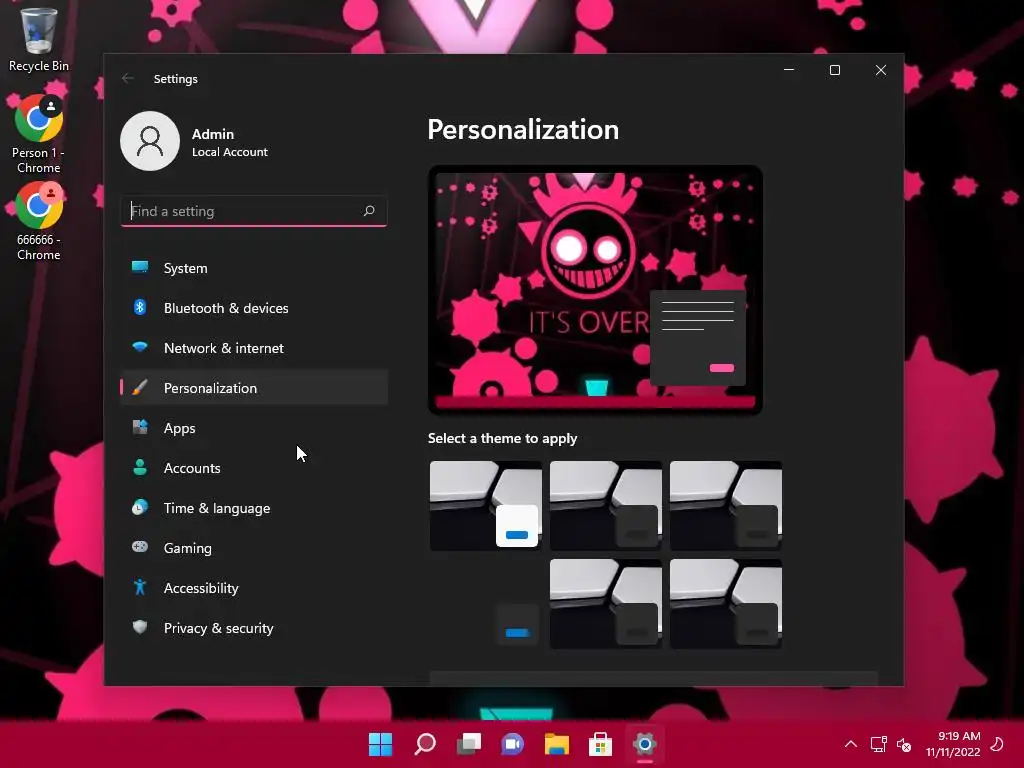Open Bluetooth & devices settings

pos(254,308)
